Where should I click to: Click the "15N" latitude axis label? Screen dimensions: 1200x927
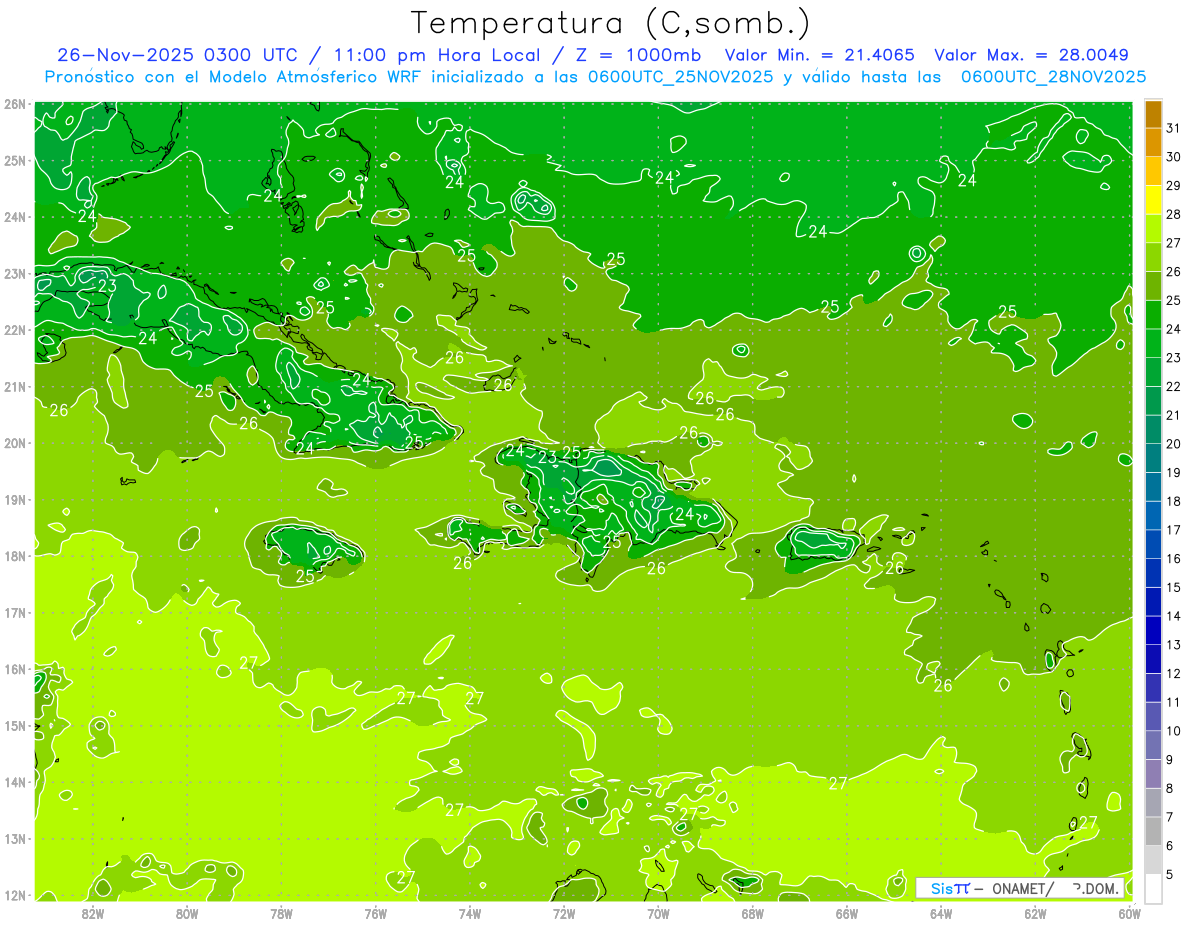click(14, 726)
